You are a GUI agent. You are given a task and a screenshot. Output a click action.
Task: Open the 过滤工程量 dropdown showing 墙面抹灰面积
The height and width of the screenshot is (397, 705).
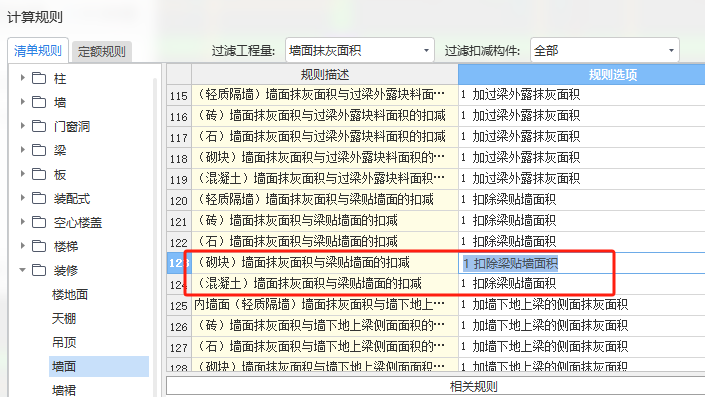[360, 50]
